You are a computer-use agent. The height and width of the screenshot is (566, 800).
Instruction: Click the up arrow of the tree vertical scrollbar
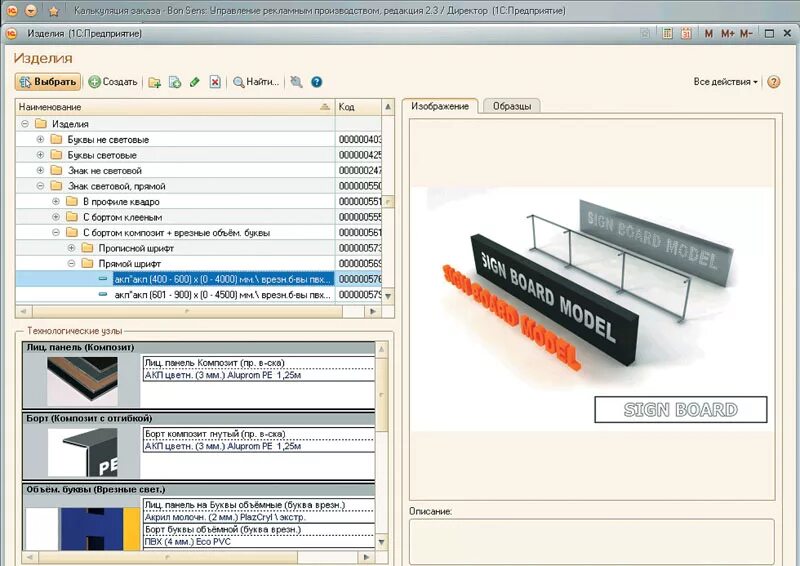click(x=388, y=107)
